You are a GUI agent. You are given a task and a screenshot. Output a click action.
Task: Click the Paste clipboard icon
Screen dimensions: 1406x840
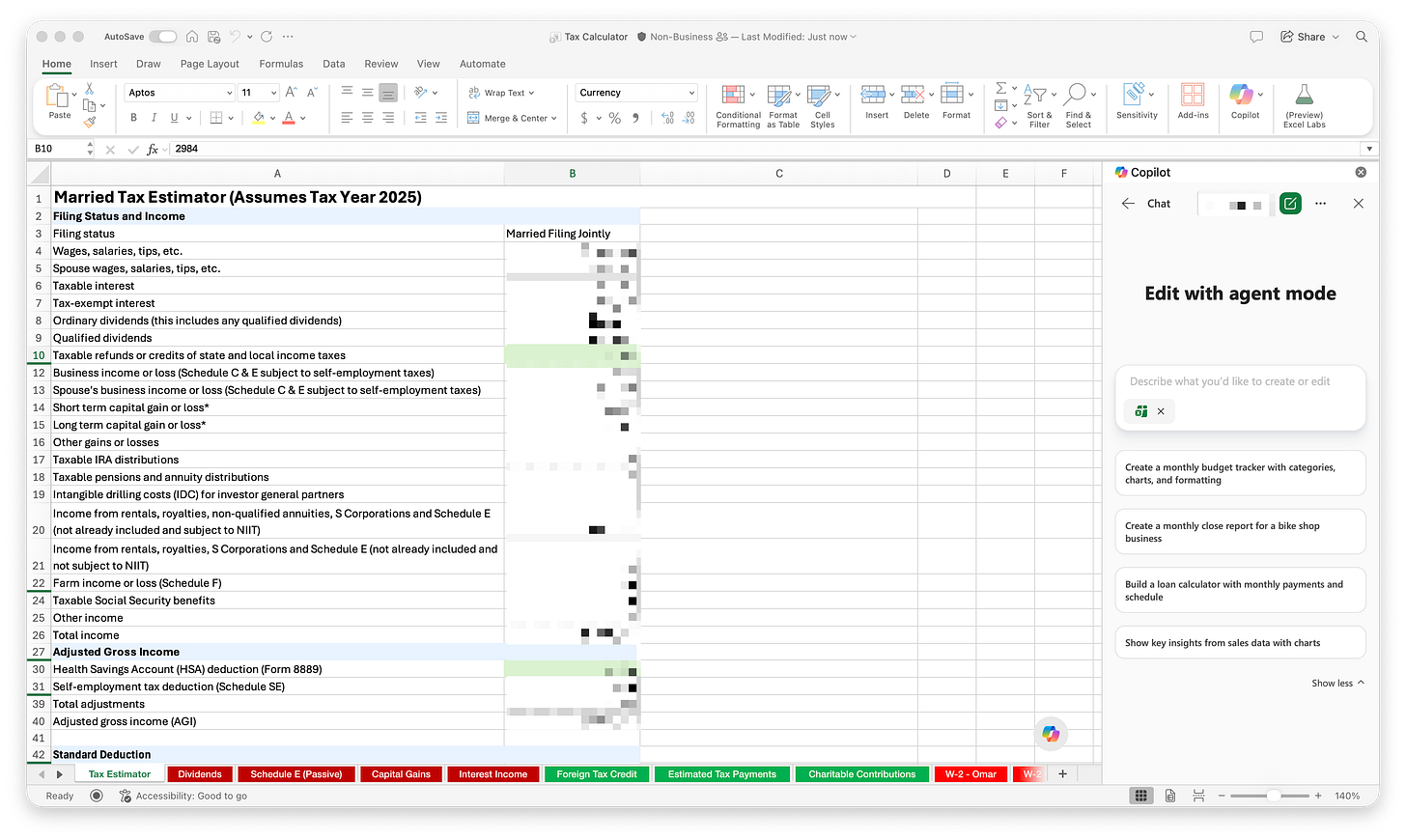pyautogui.click(x=57, y=96)
